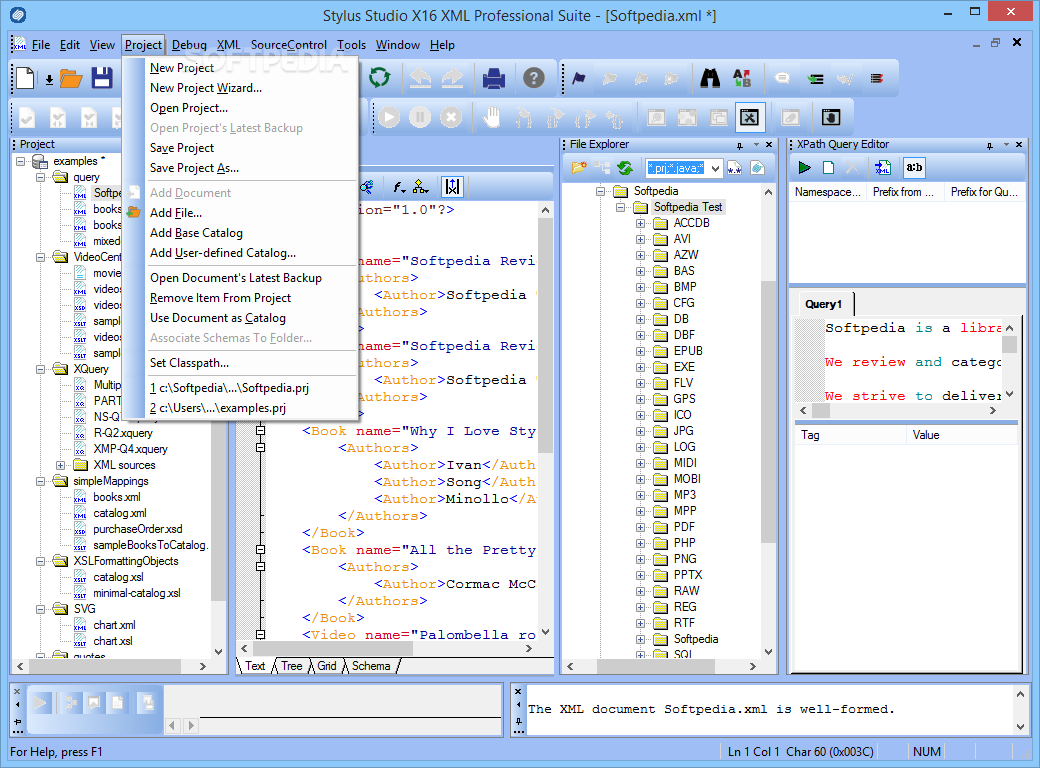
Task: Switch to the Schema view tab
Action: point(371,667)
